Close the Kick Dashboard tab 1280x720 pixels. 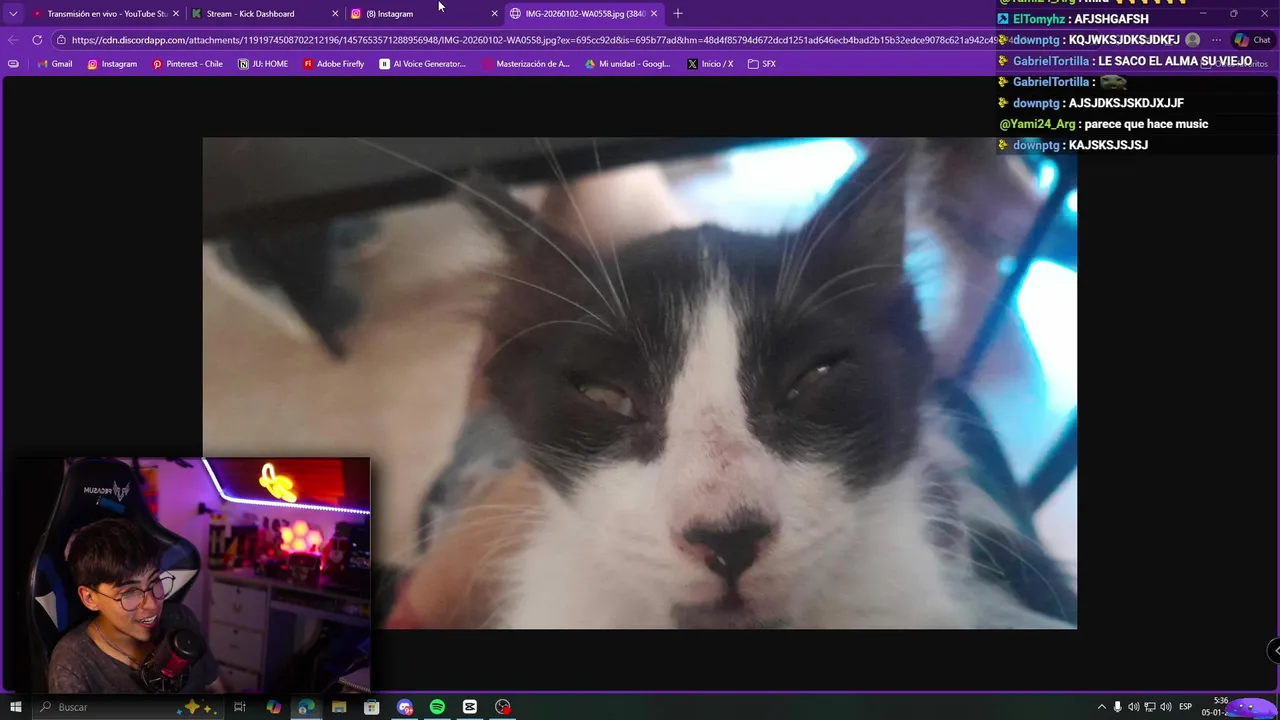coord(335,14)
